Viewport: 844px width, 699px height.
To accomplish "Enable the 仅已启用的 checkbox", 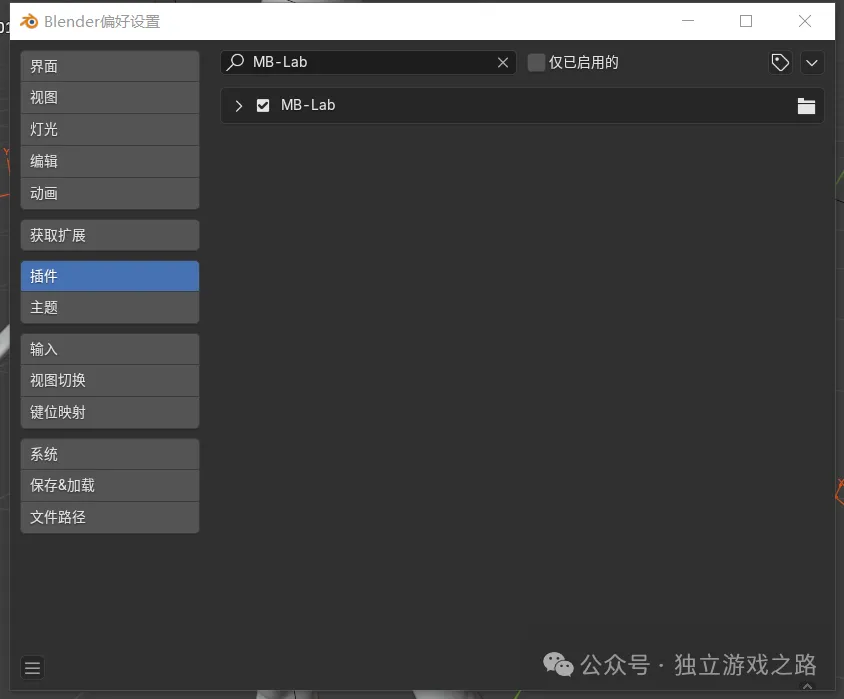I will pyautogui.click(x=536, y=61).
